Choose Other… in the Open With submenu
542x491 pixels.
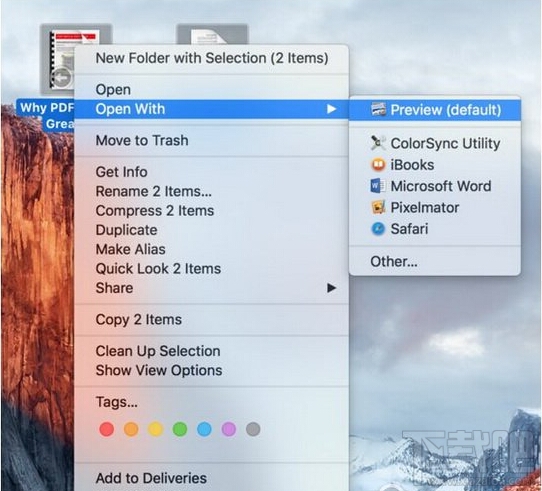[x=435, y=261]
